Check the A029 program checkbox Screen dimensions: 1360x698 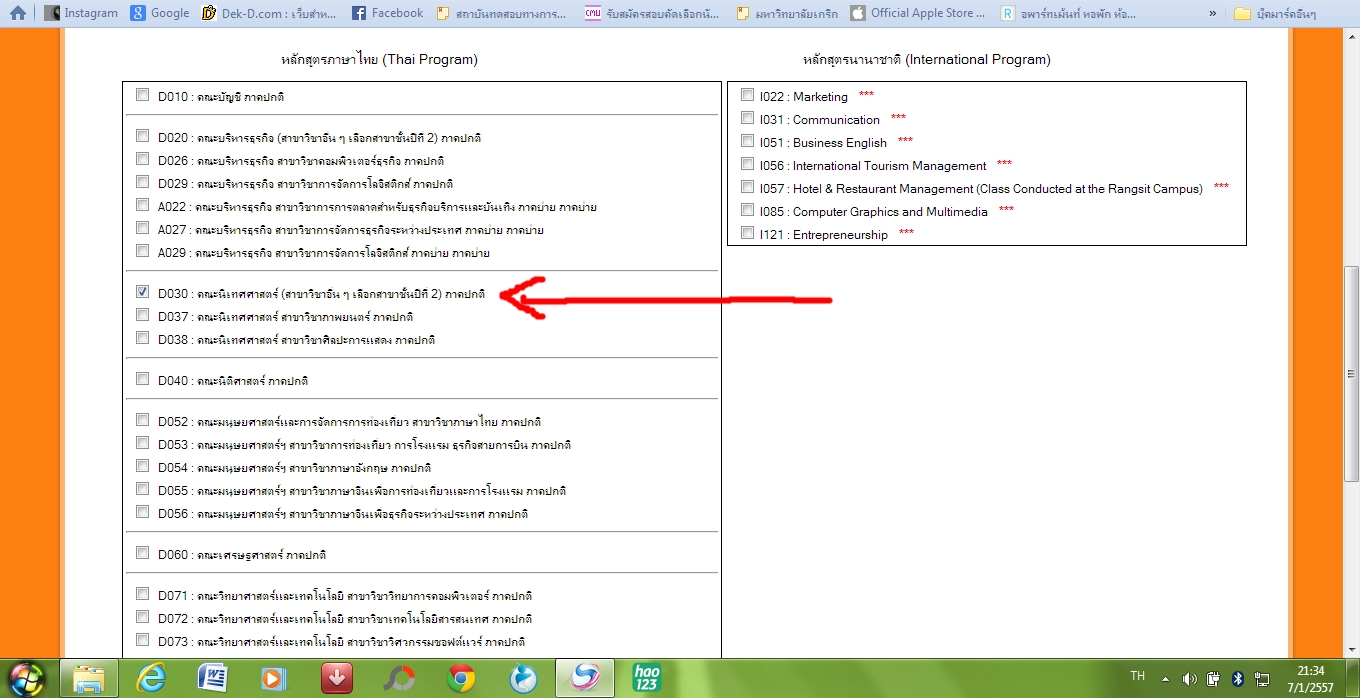point(142,251)
